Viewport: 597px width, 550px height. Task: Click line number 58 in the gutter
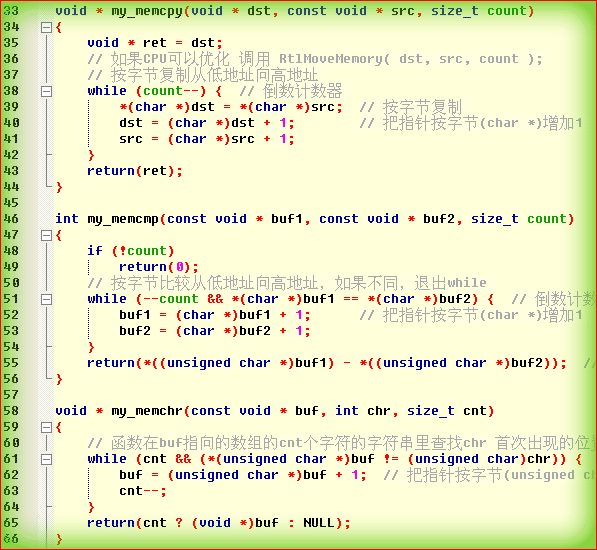(11, 411)
